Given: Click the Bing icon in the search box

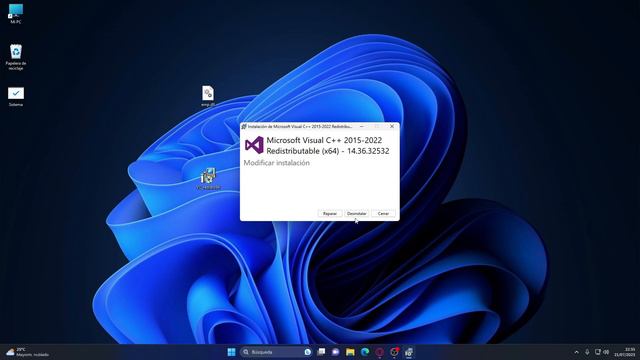Looking at the screenshot, I should click(x=307, y=352).
